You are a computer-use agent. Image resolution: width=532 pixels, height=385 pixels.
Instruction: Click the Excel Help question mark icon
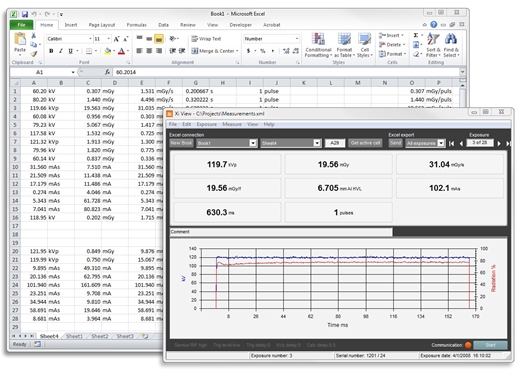tap(434, 24)
